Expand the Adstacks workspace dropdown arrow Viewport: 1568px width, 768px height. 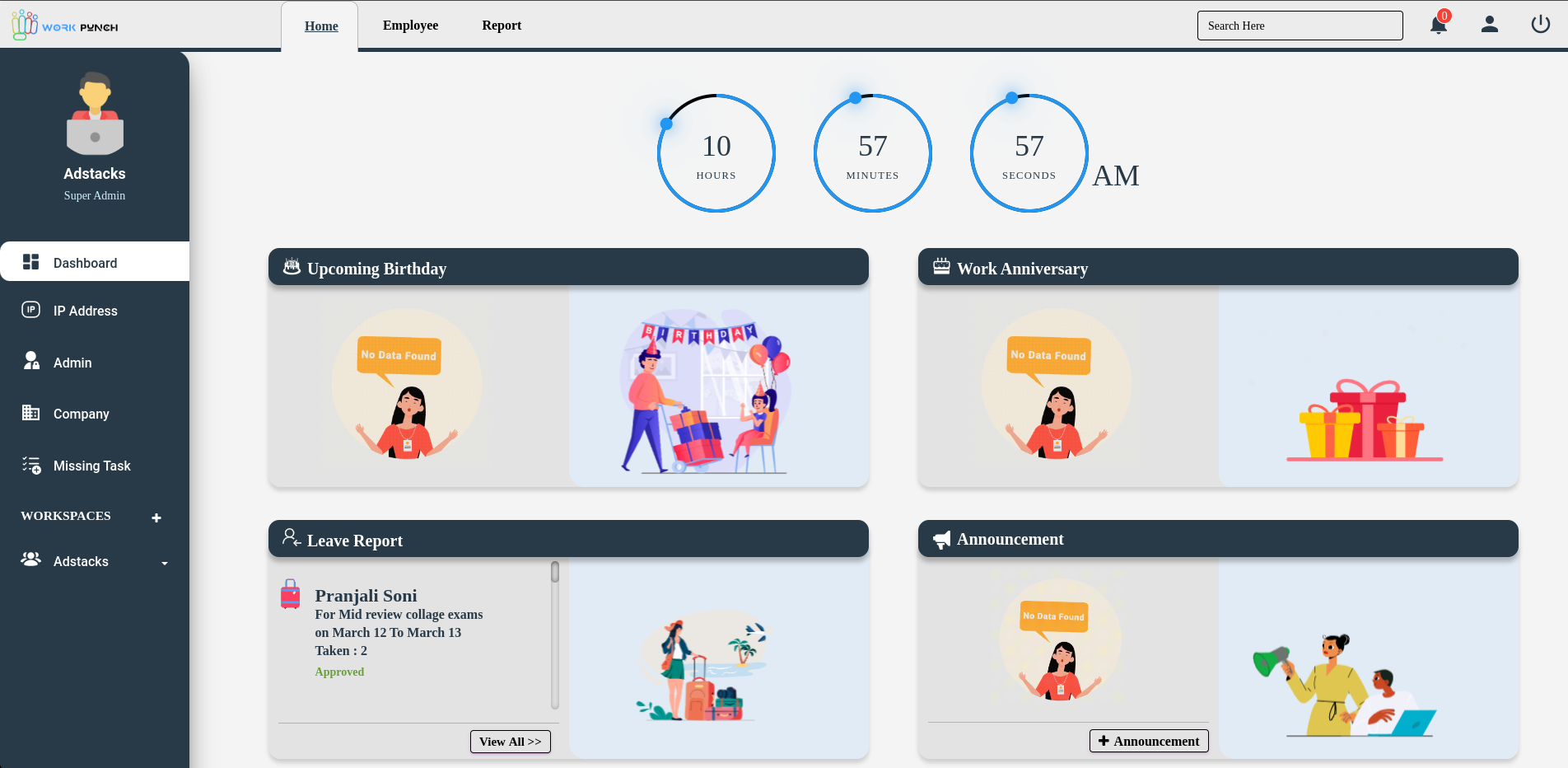[x=165, y=563]
